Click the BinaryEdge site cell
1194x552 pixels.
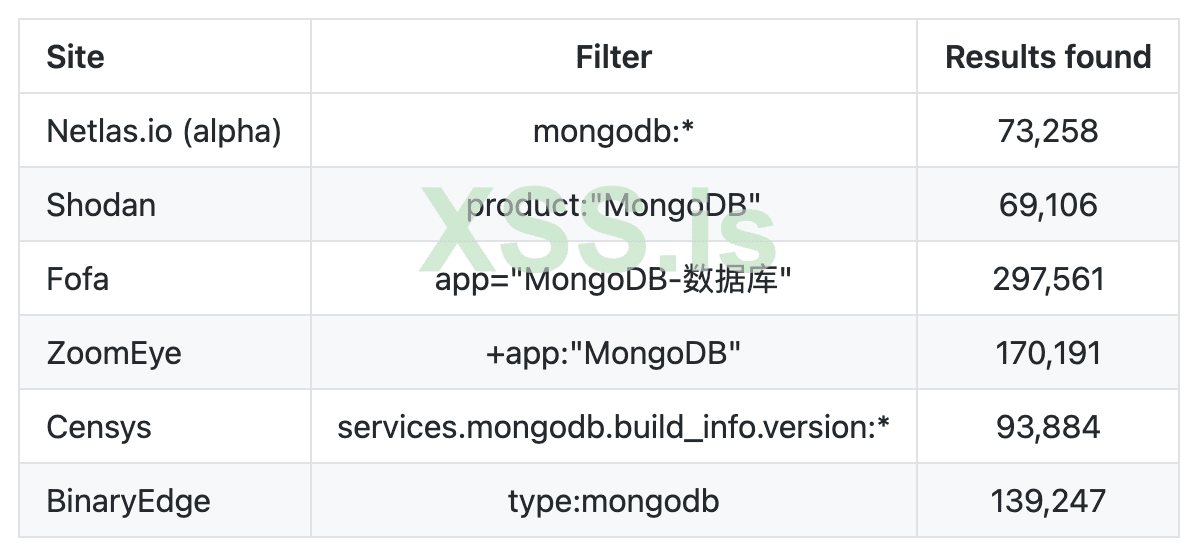129,501
